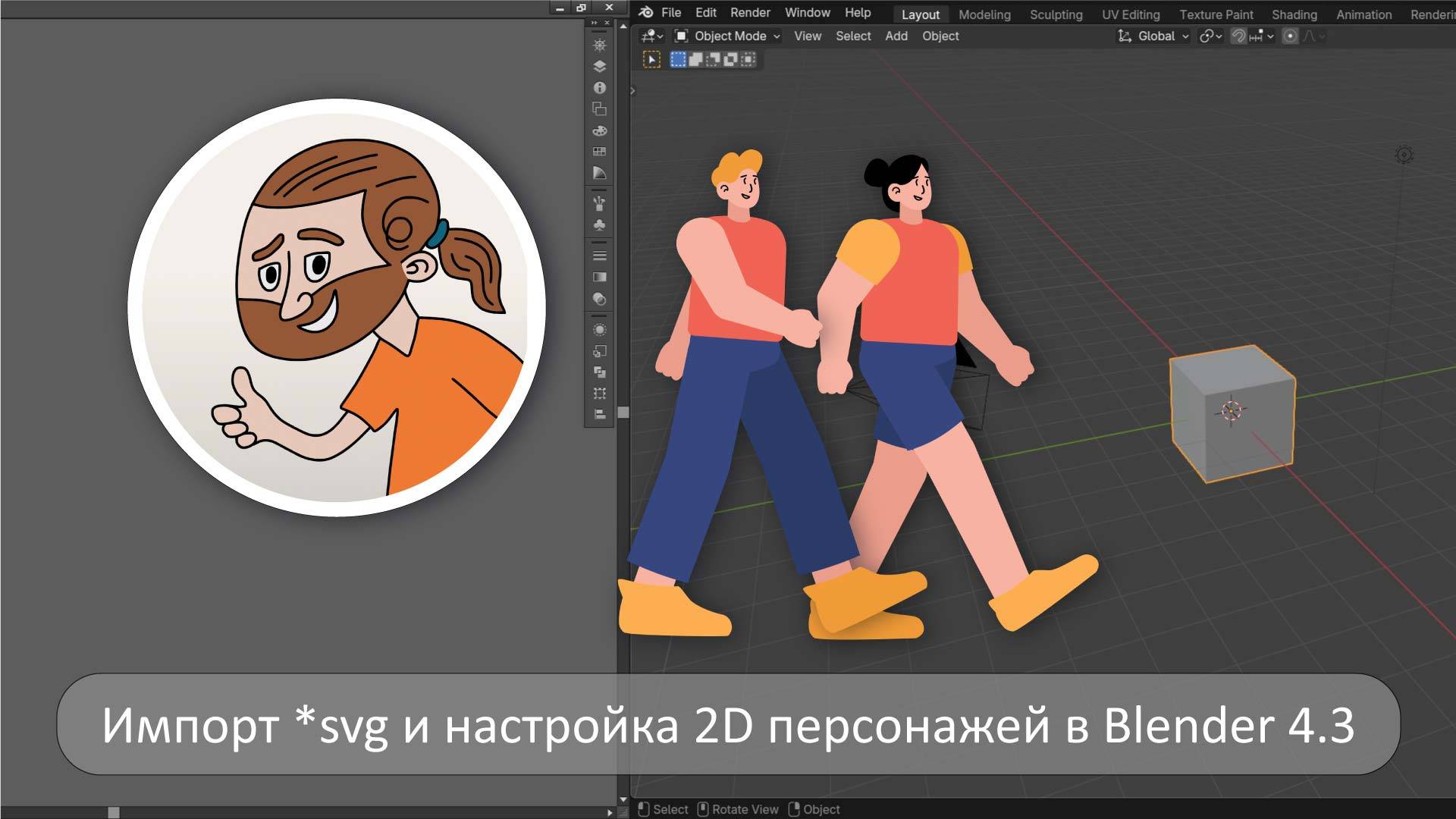Viewport: 1456px width, 819px height.
Task: Open the View menu in the viewport header
Action: click(807, 36)
